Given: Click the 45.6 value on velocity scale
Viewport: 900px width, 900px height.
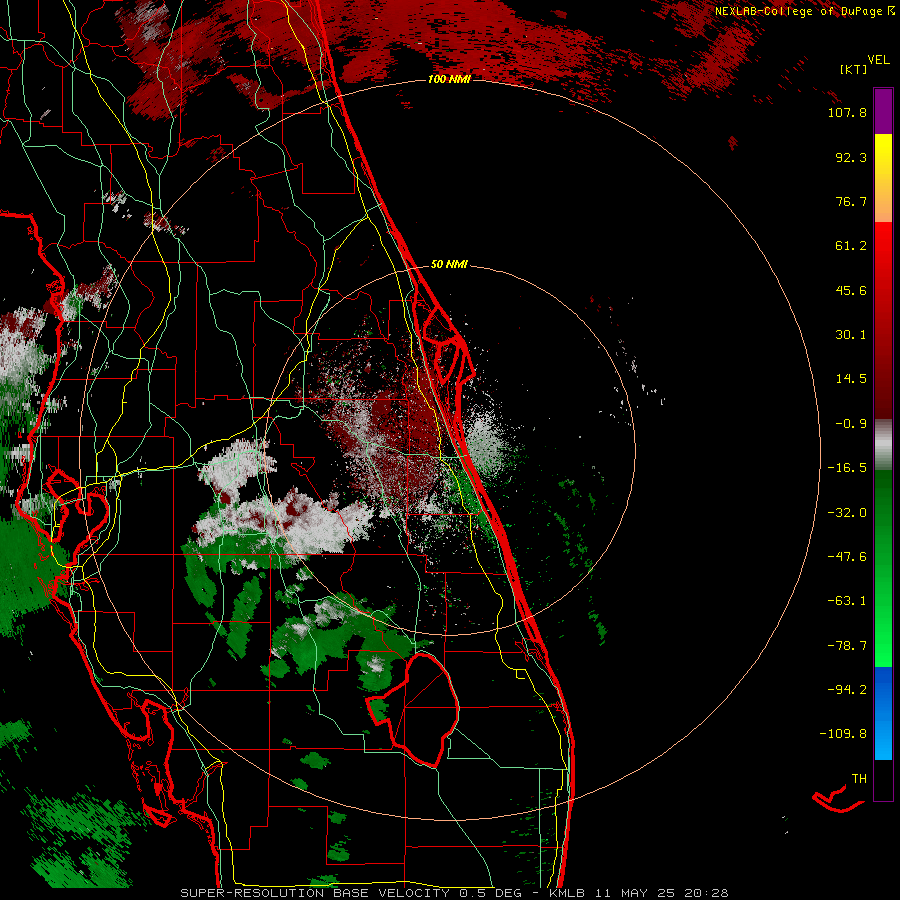Looking at the screenshot, I should (x=851, y=290).
